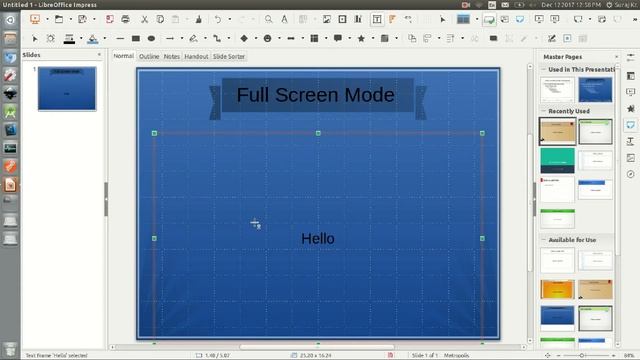The width and height of the screenshot is (640, 360).
Task: Click the Insert Image icon
Action: pos(327,19)
